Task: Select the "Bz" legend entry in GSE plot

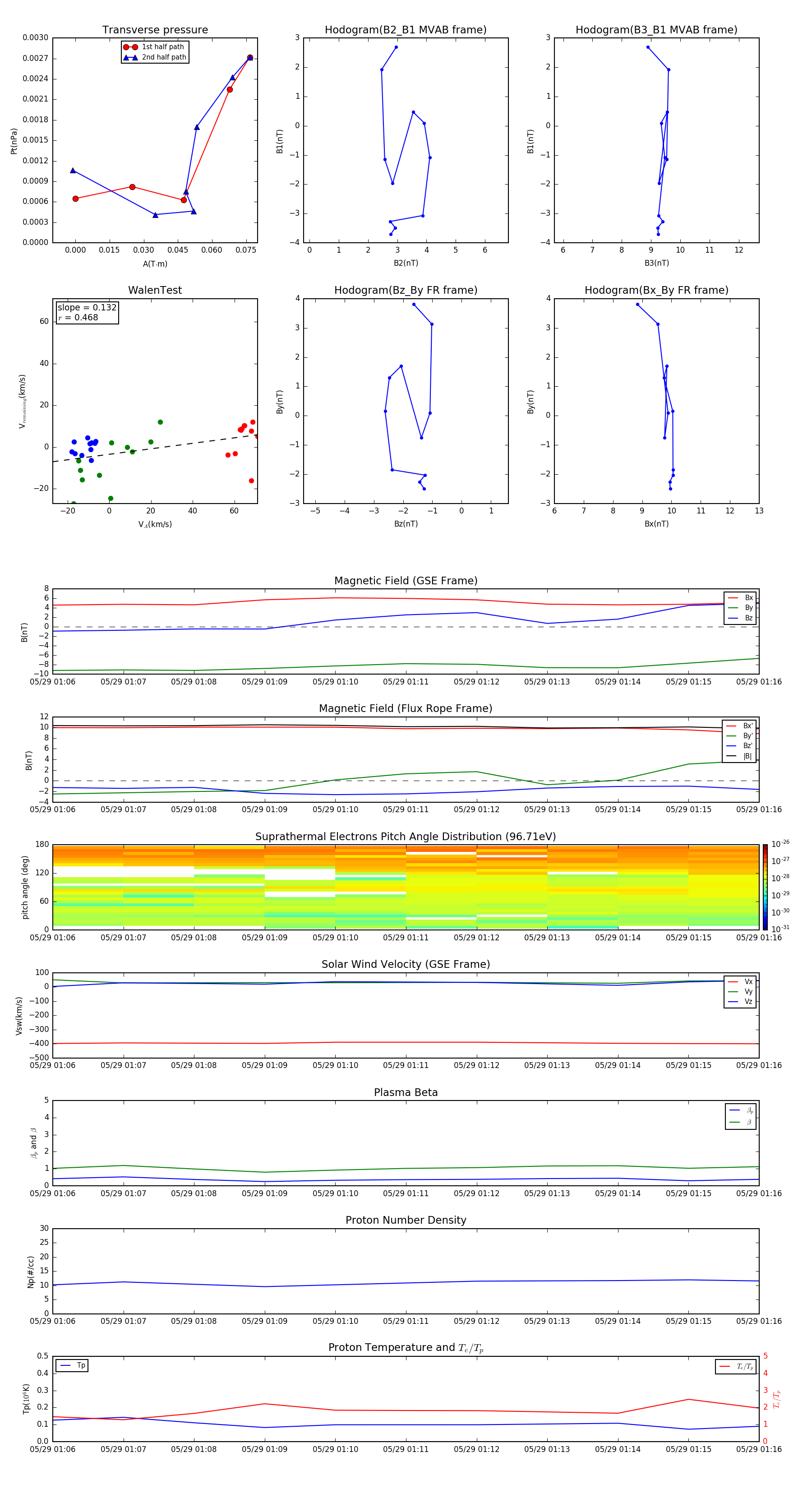Action: pyautogui.click(x=740, y=618)
